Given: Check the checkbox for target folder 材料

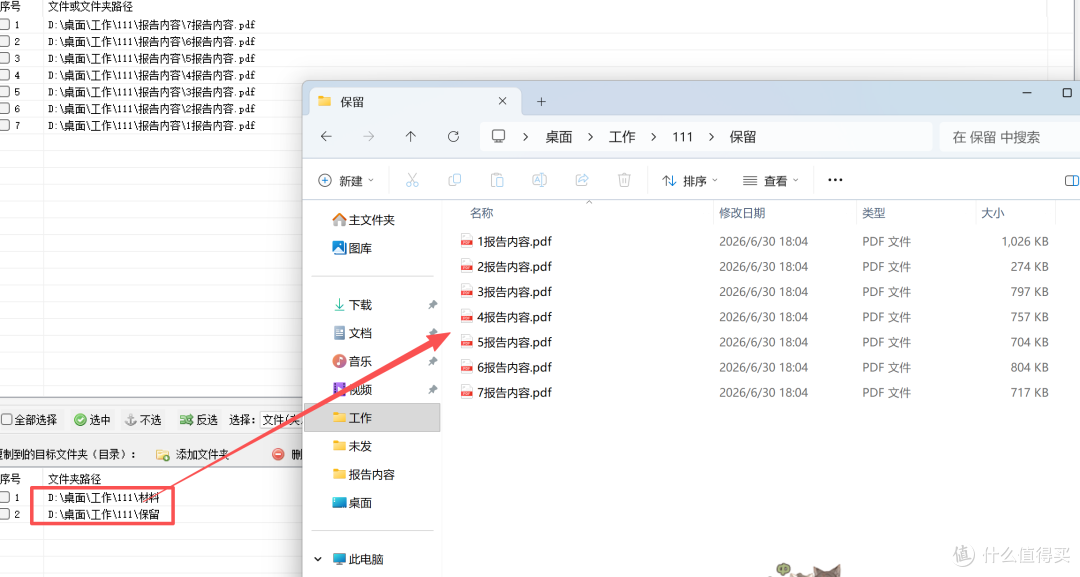Looking at the screenshot, I should (5, 497).
